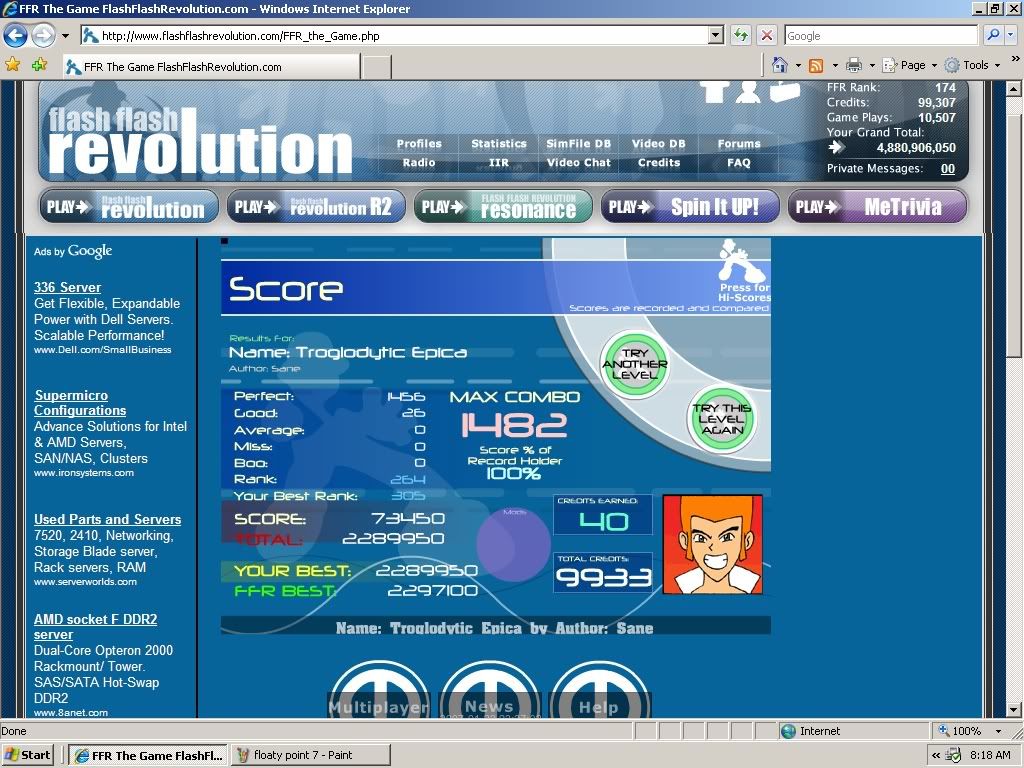Click Try This Level Again button
The height and width of the screenshot is (768, 1024).
pyautogui.click(x=722, y=419)
